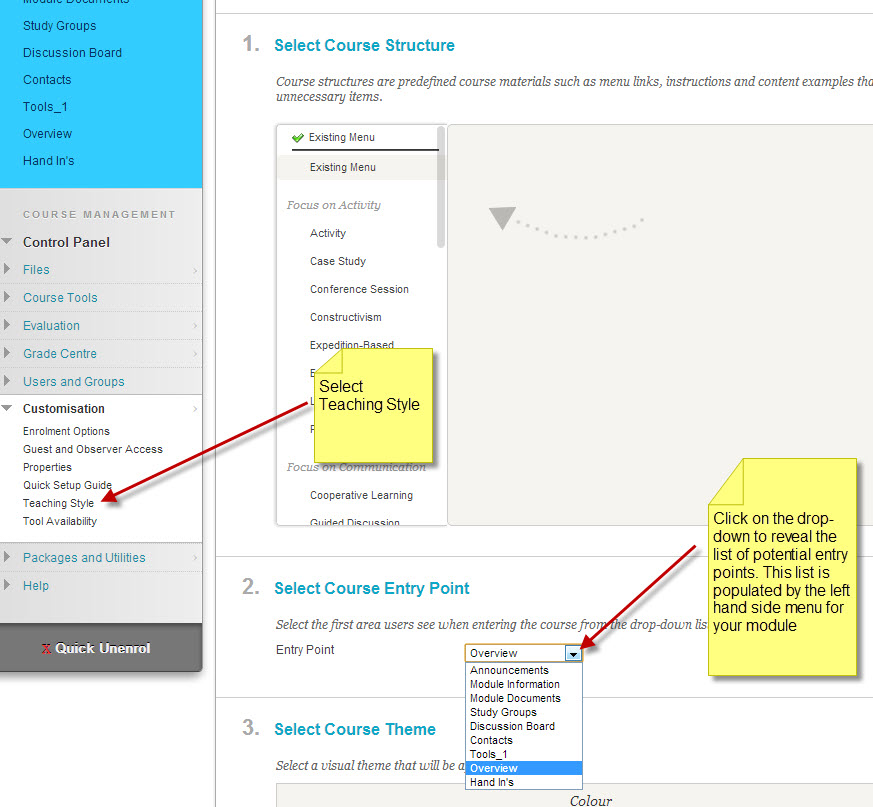Go to Study Groups in the course menu
The width and height of the screenshot is (873, 807).
(x=59, y=26)
